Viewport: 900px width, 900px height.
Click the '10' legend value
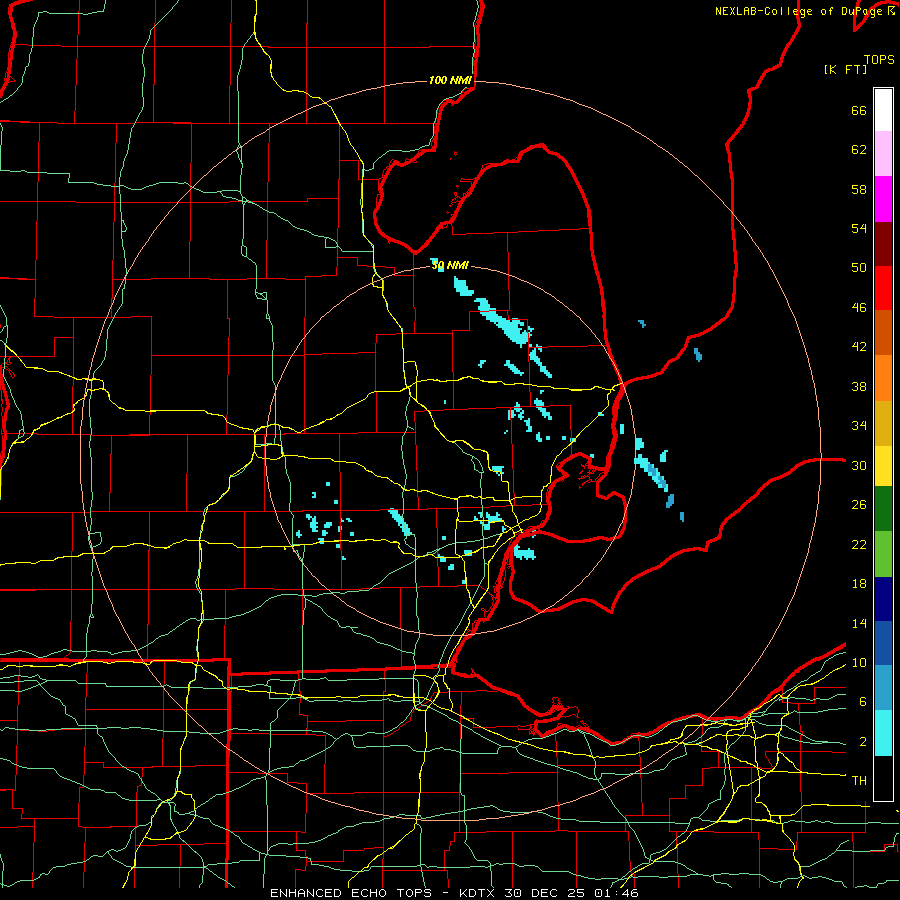click(859, 662)
